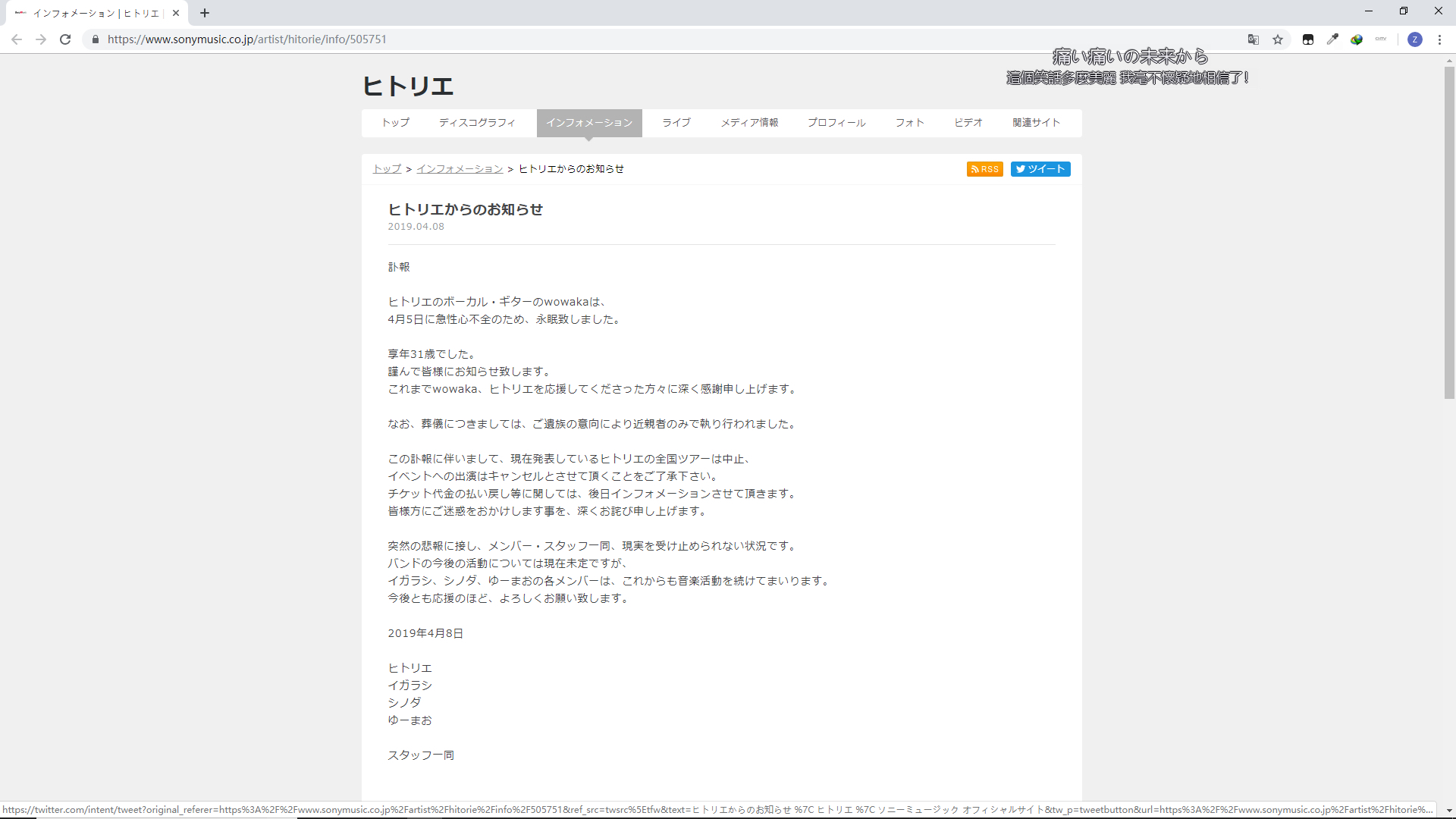
Task: Restore down the browser window
Action: pyautogui.click(x=1404, y=11)
